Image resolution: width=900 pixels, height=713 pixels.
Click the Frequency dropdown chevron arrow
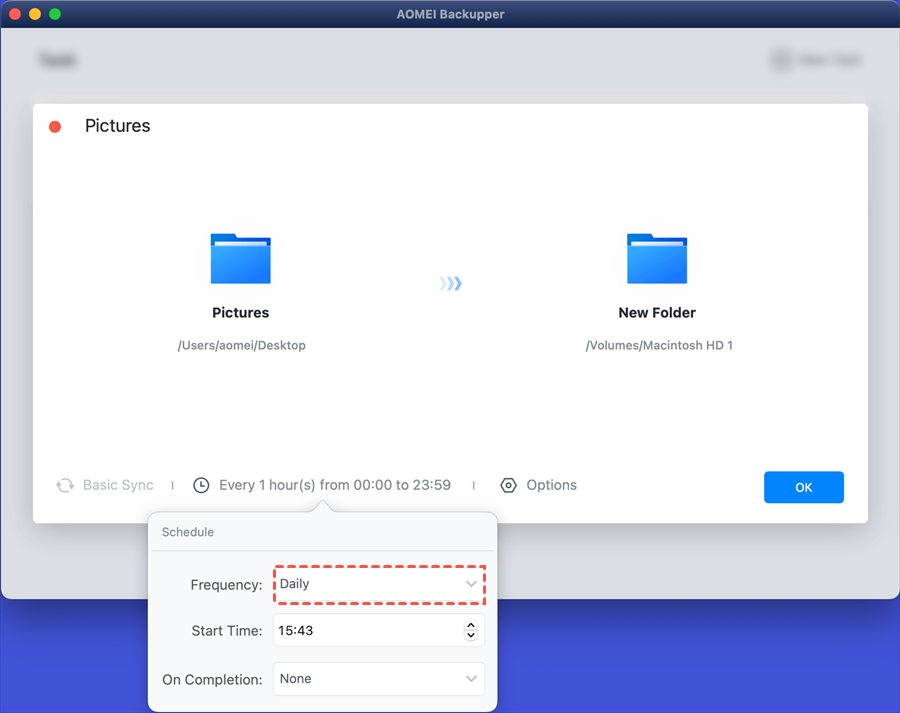[x=471, y=584]
